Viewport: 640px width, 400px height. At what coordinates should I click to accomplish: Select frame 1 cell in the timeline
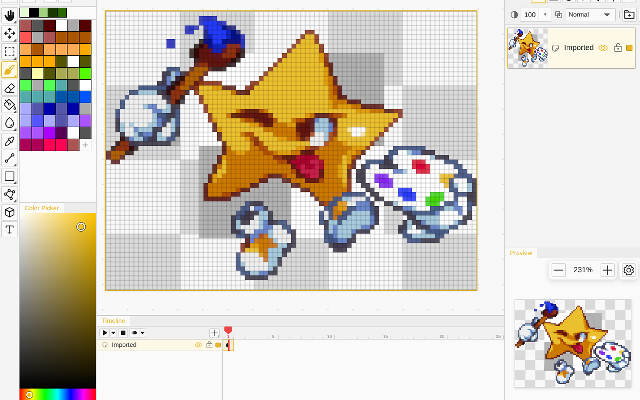pyautogui.click(x=229, y=345)
